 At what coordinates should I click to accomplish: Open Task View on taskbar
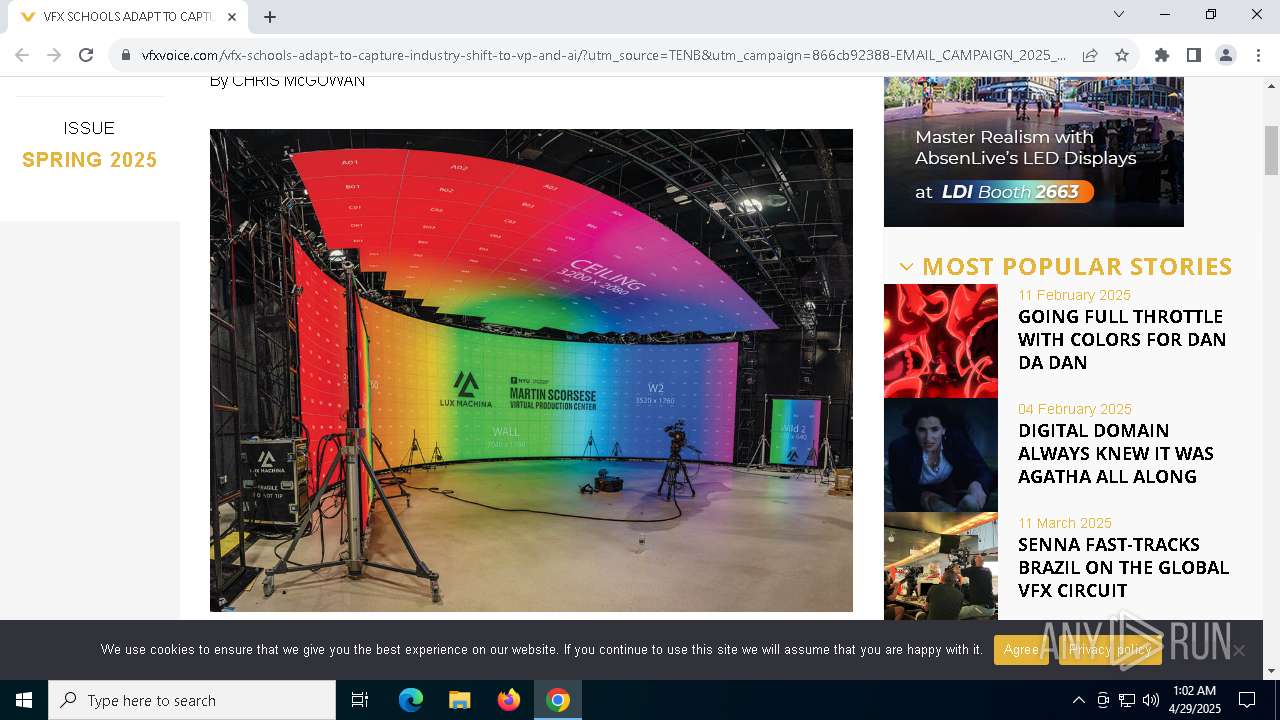360,700
